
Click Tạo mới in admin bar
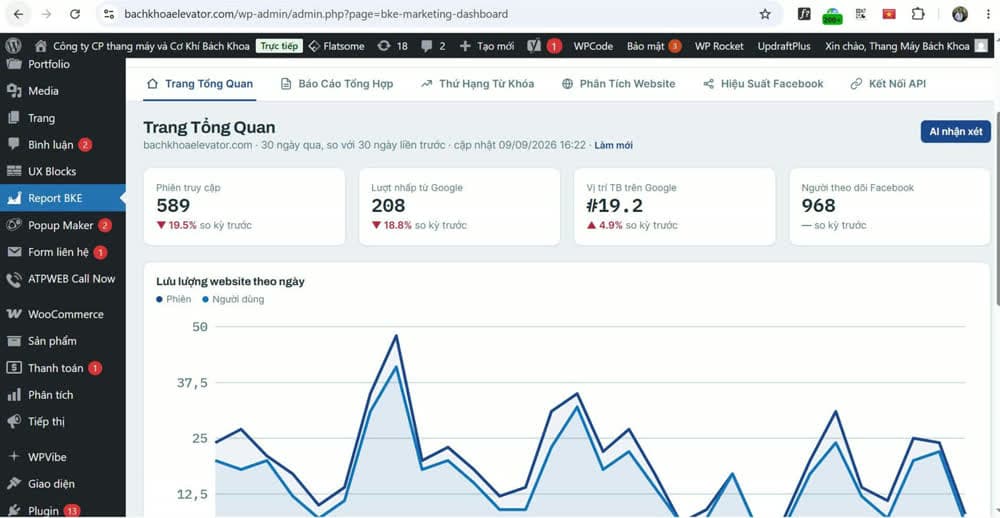click(487, 46)
